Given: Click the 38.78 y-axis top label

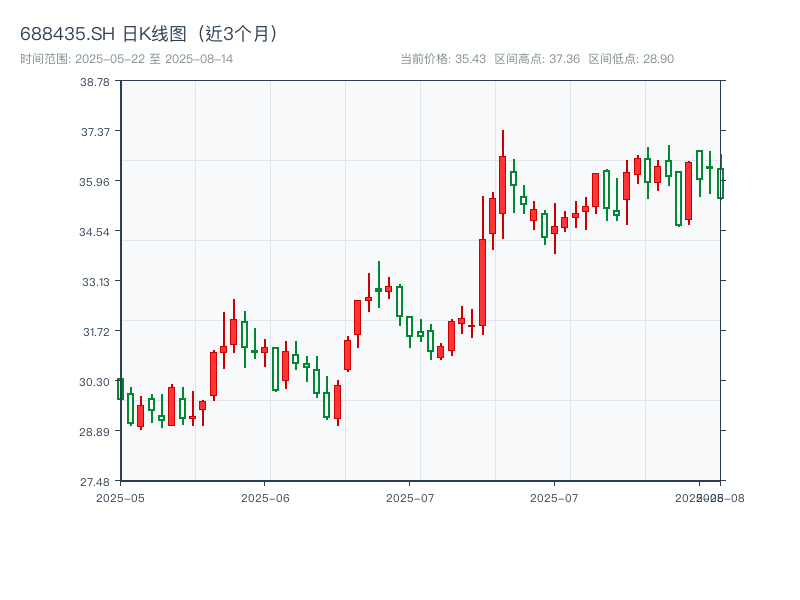Looking at the screenshot, I should coord(95,82).
